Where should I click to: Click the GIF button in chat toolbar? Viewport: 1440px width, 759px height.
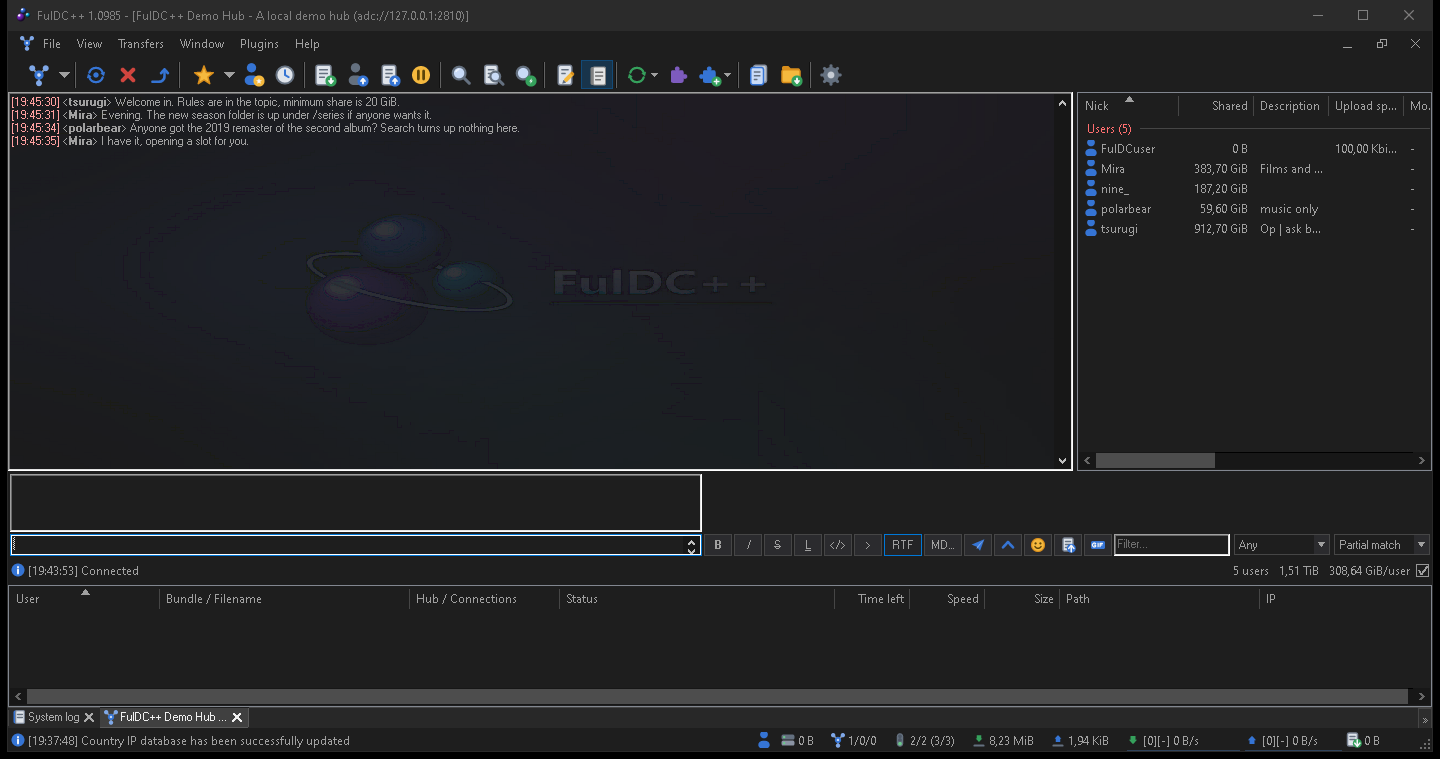1098,545
